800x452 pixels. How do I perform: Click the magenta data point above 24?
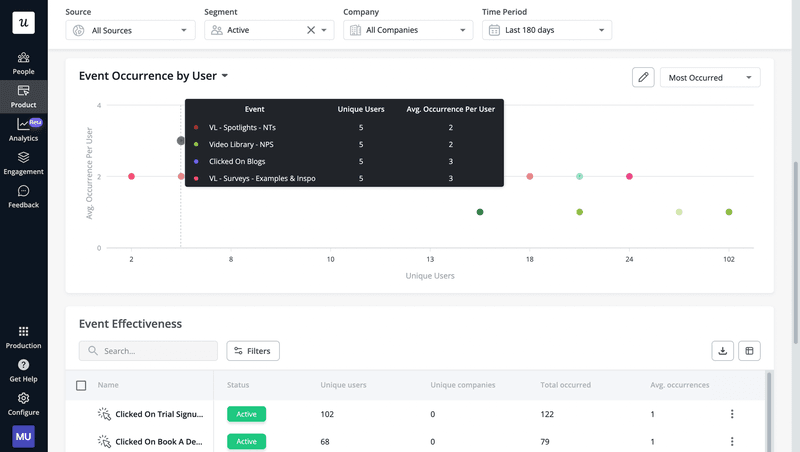coord(629,176)
